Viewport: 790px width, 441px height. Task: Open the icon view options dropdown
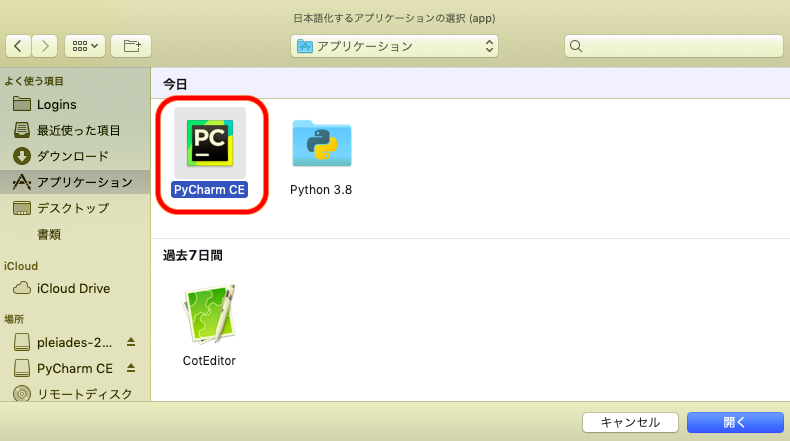pyautogui.click(x=85, y=46)
